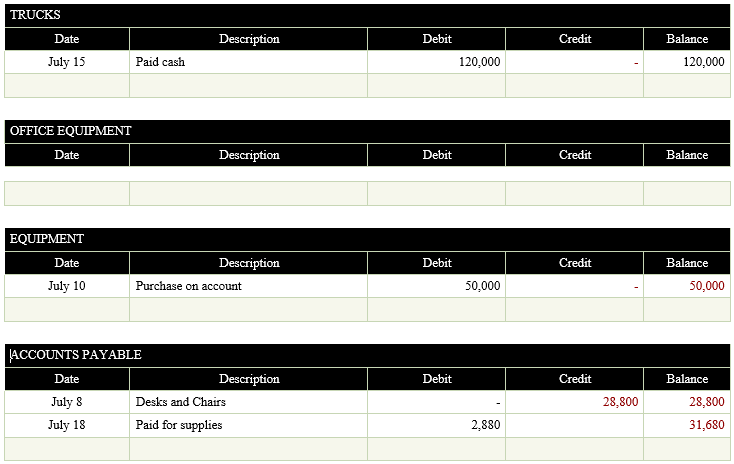Select the 31,680 balance cell
The height and width of the screenshot is (464, 734).
(706, 425)
